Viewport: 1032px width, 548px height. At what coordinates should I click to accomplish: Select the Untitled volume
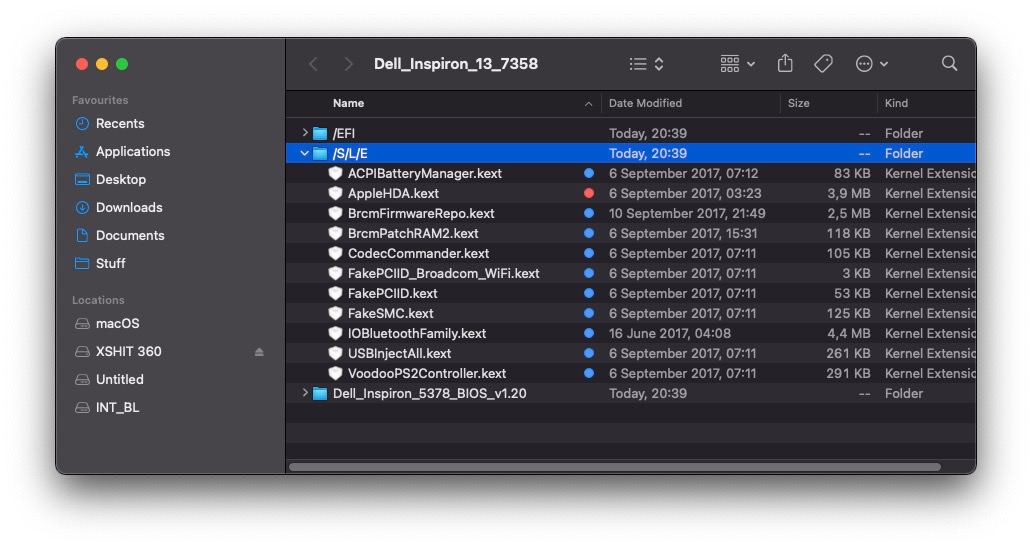pyautogui.click(x=109, y=380)
